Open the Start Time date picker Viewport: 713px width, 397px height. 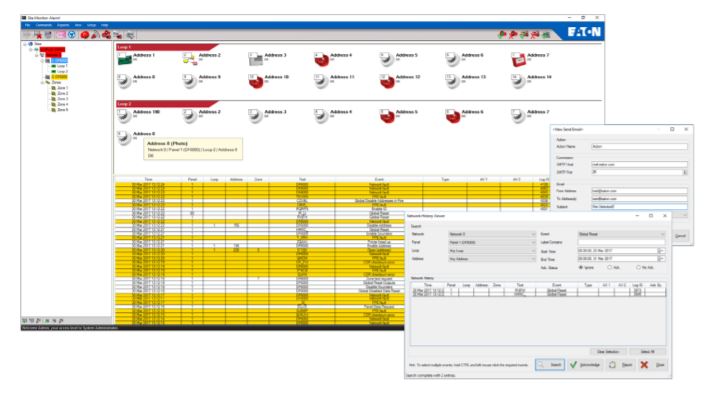click(x=661, y=251)
